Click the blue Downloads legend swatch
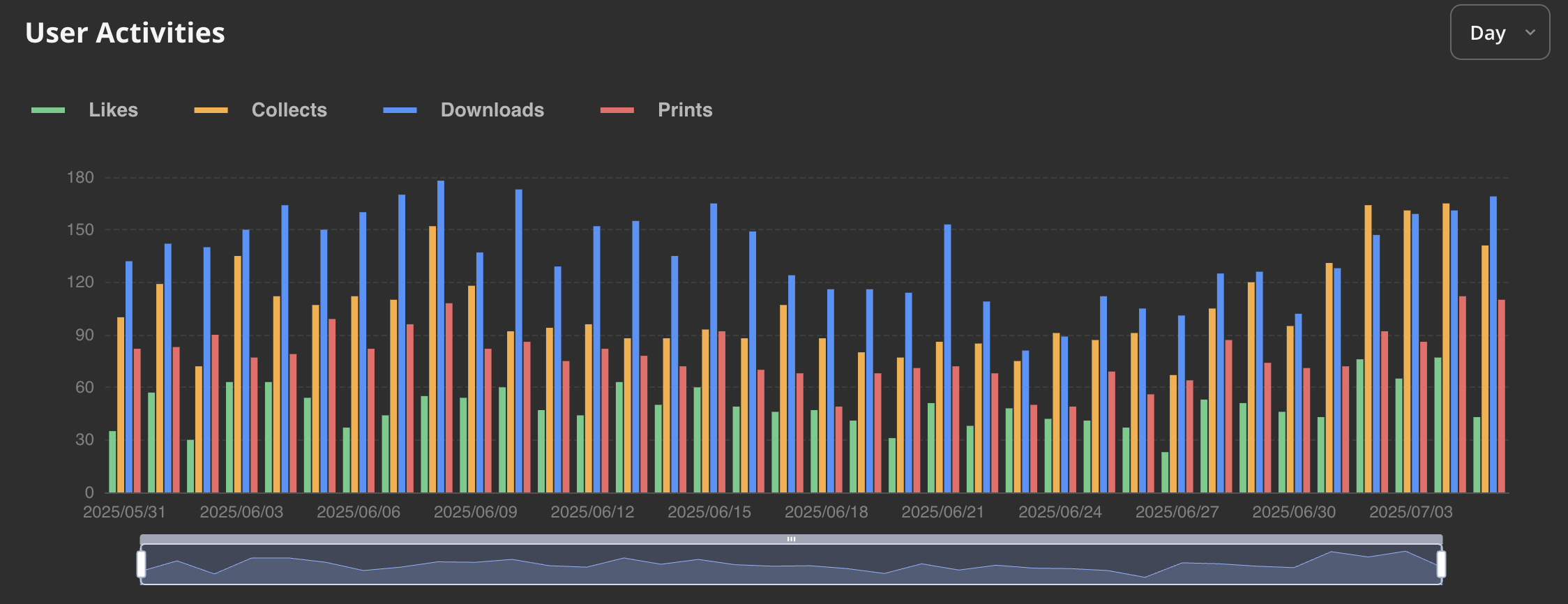The height and width of the screenshot is (604, 1568). [x=400, y=110]
